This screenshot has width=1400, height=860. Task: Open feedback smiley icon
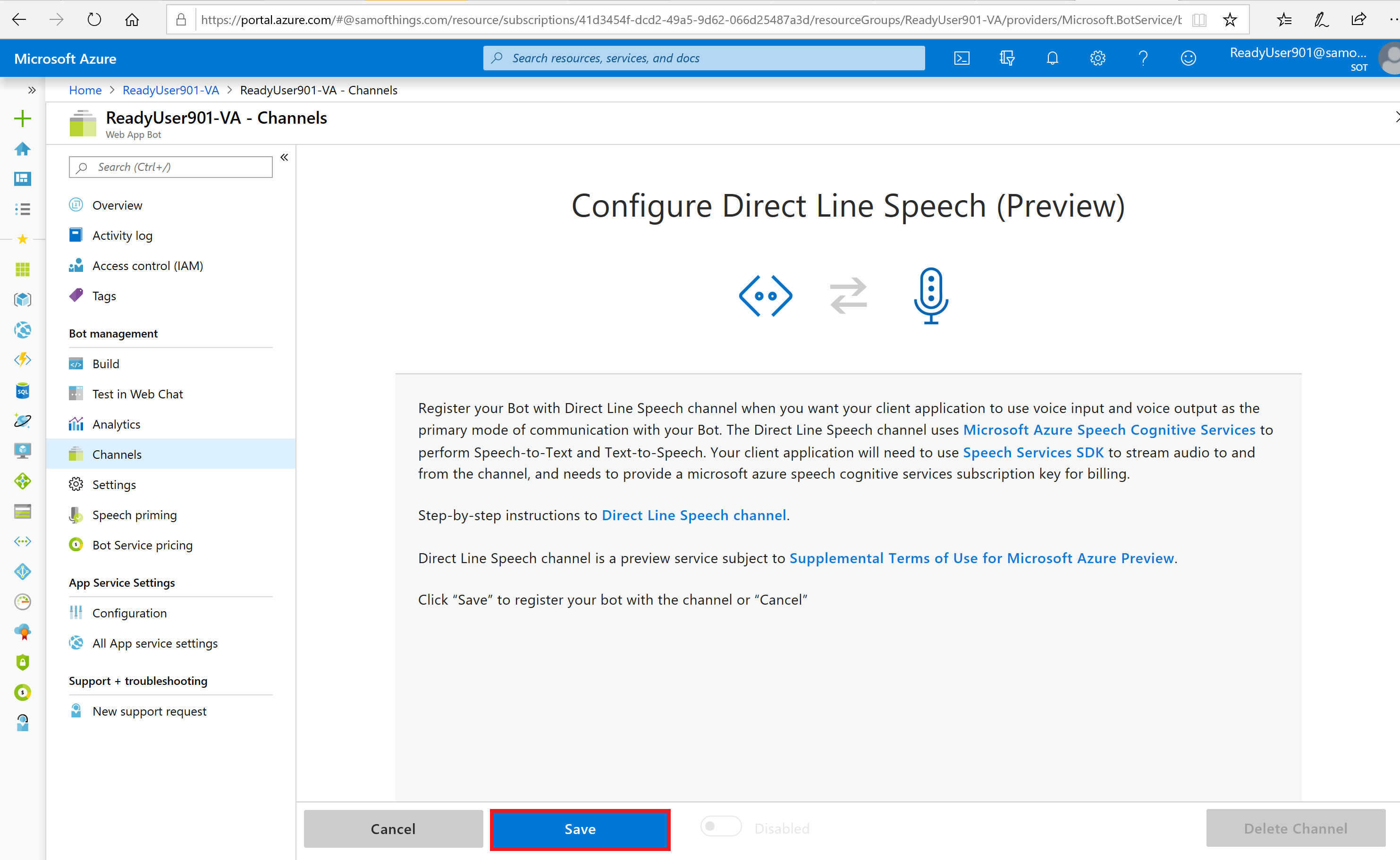click(1188, 58)
